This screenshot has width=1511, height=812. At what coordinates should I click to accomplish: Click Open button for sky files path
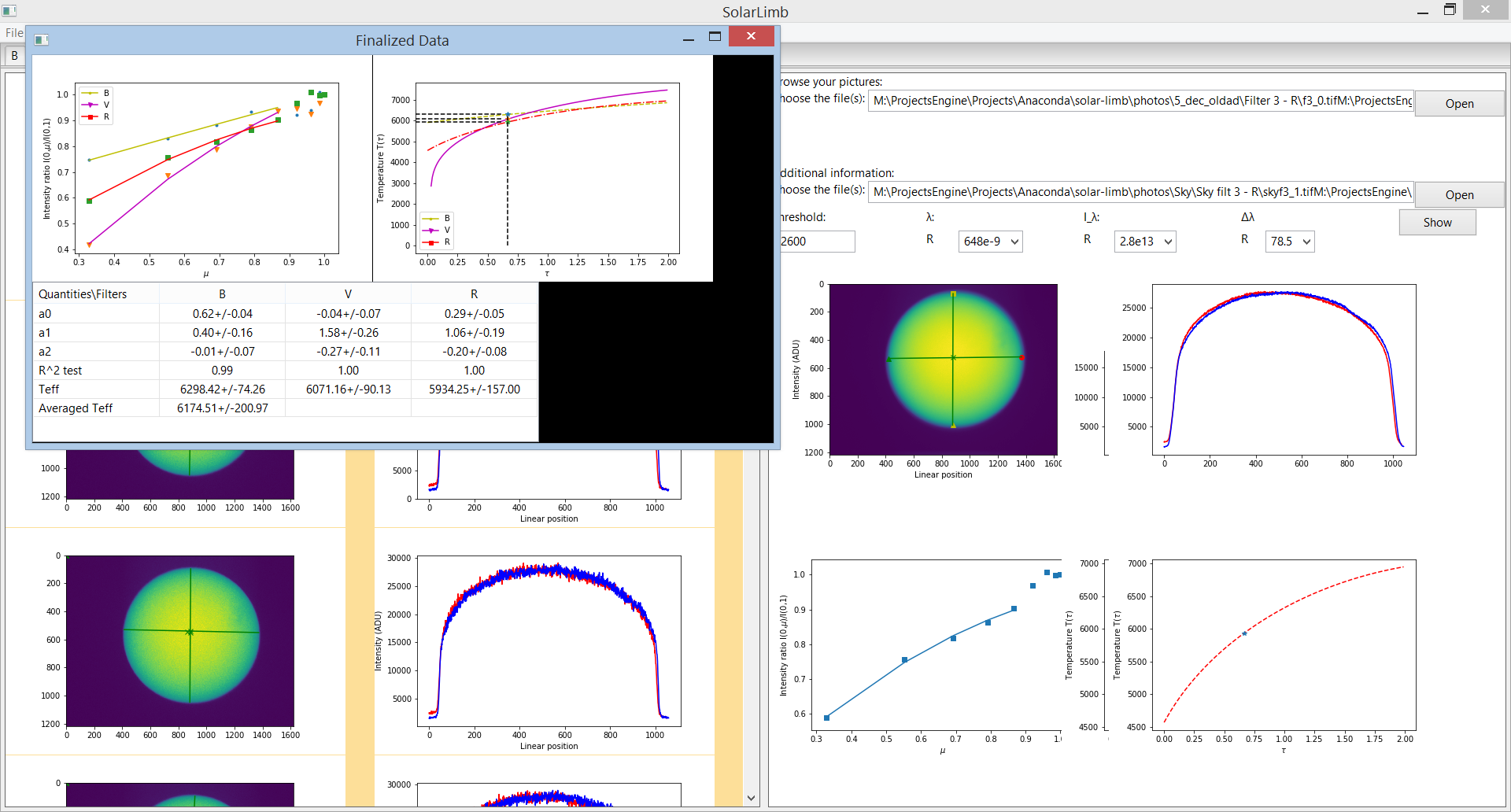(x=1459, y=195)
